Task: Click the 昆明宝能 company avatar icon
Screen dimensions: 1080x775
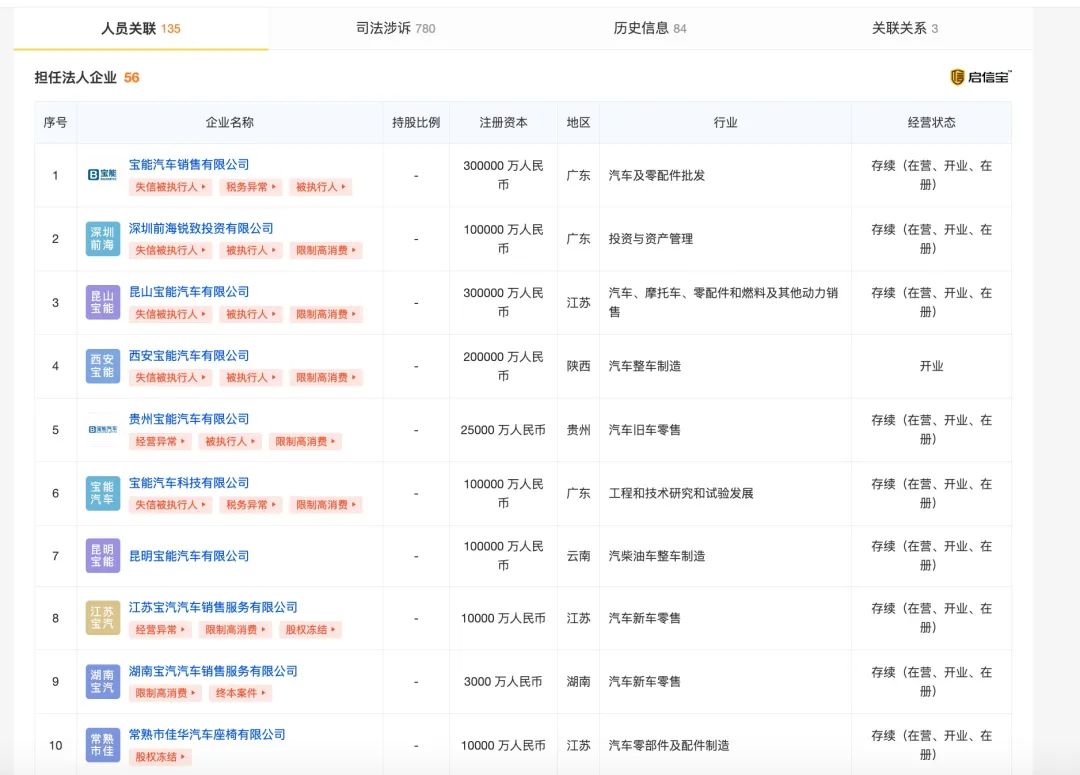Action: 103,556
